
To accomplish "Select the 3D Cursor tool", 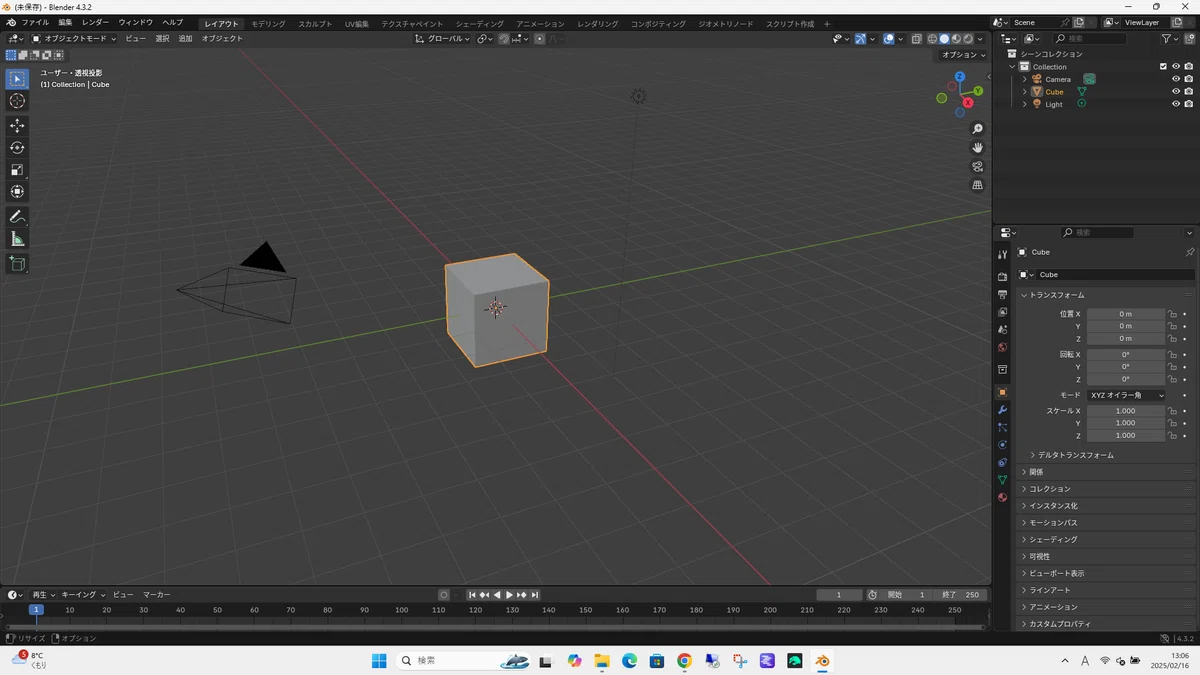I will click(17, 101).
